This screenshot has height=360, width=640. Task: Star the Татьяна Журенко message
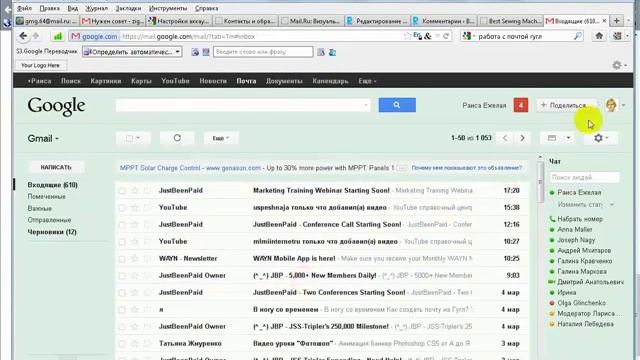135,344
